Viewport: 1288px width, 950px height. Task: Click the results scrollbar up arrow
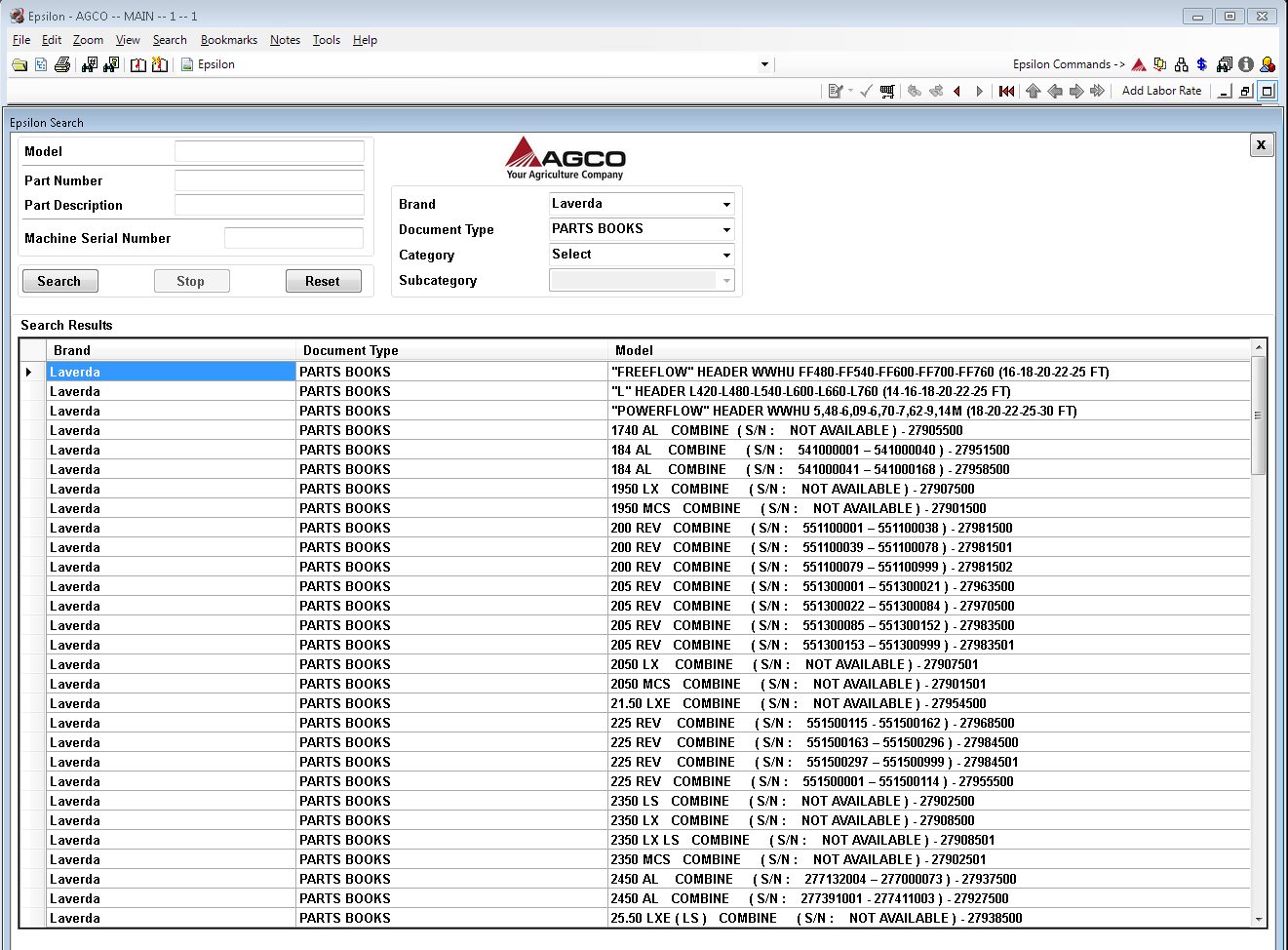click(x=1258, y=347)
